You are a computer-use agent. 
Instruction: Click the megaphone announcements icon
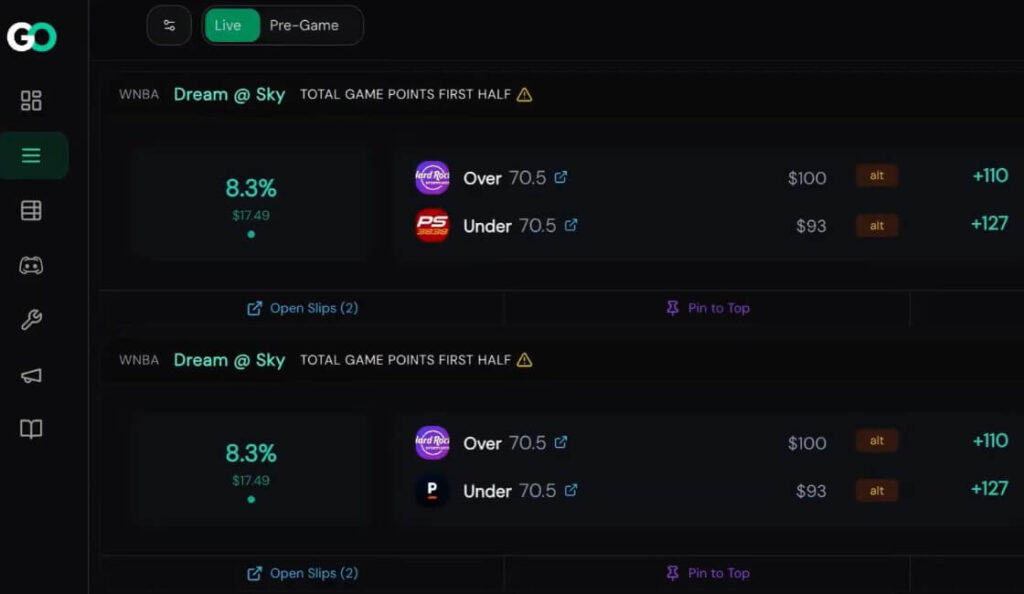30,375
